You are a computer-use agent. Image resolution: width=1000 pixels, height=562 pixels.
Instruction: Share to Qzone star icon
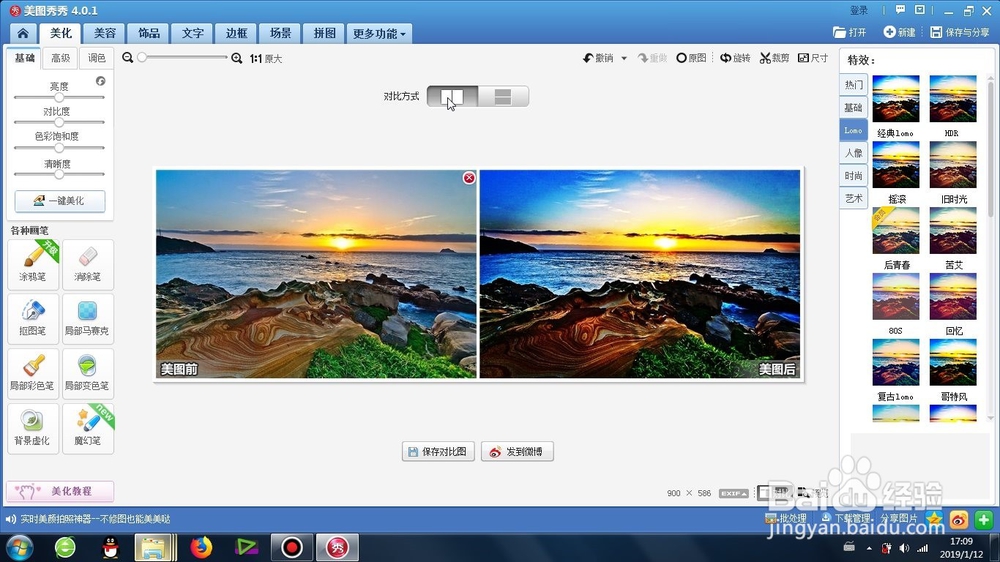pos(934,519)
